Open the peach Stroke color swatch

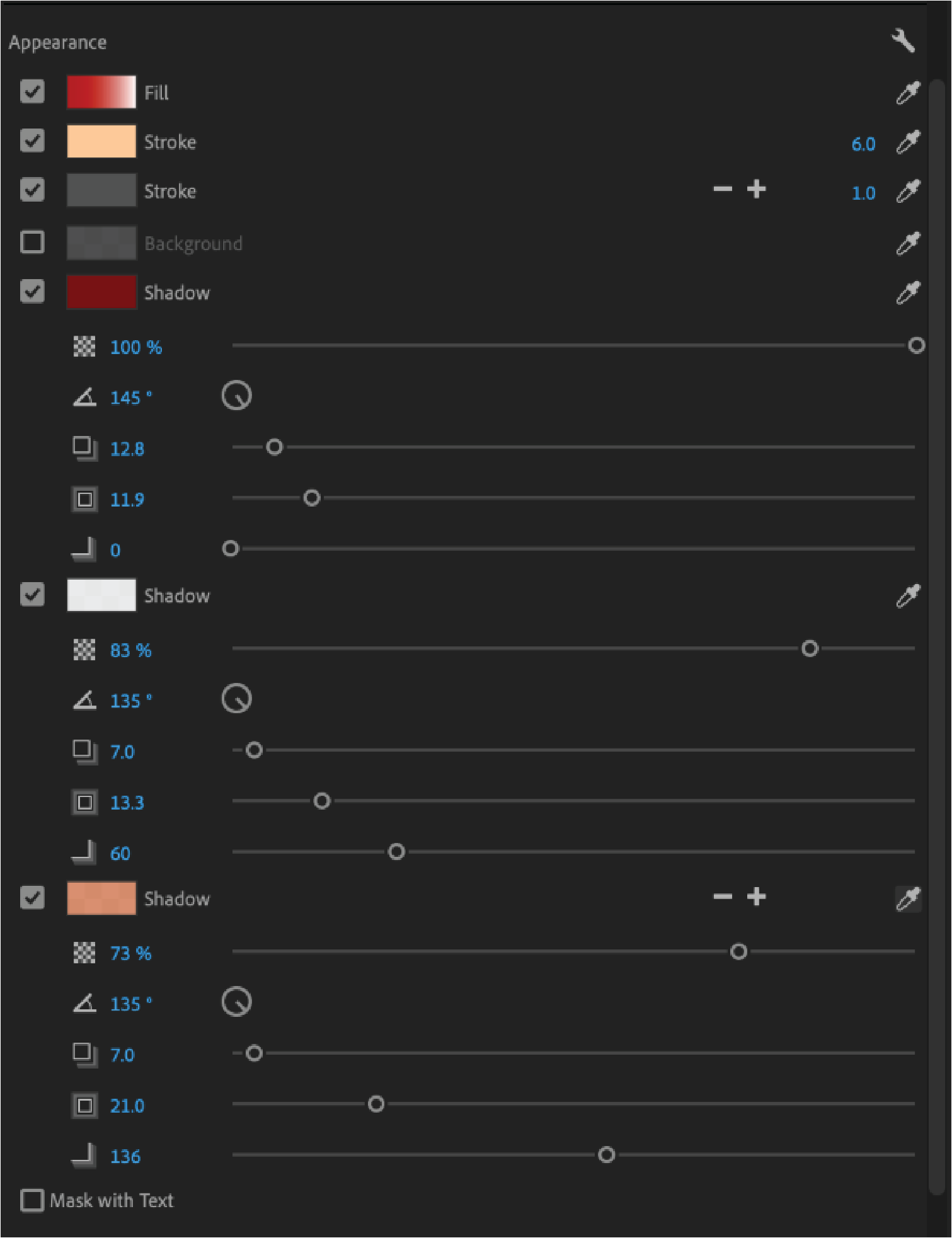[101, 141]
